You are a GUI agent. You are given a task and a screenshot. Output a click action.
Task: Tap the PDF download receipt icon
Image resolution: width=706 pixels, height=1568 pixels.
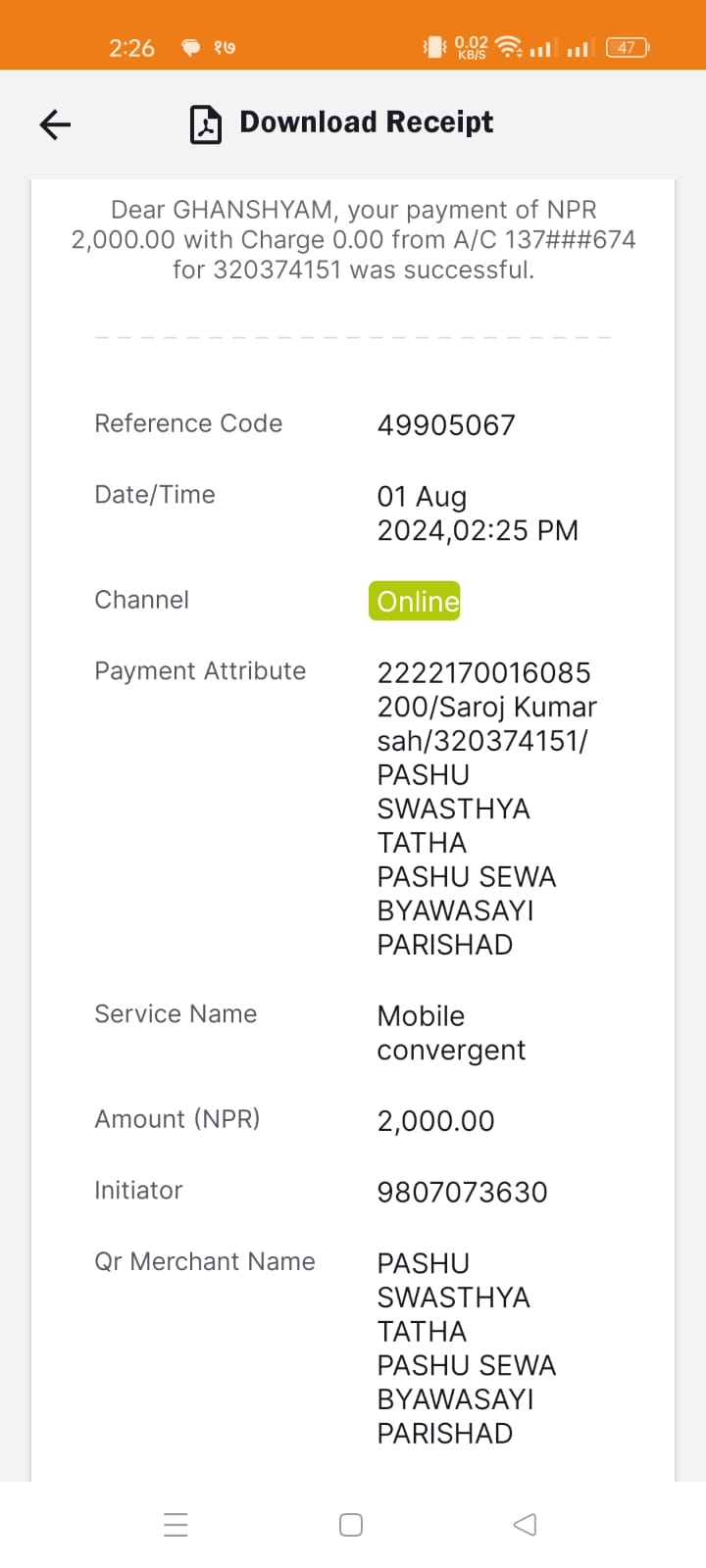point(206,124)
